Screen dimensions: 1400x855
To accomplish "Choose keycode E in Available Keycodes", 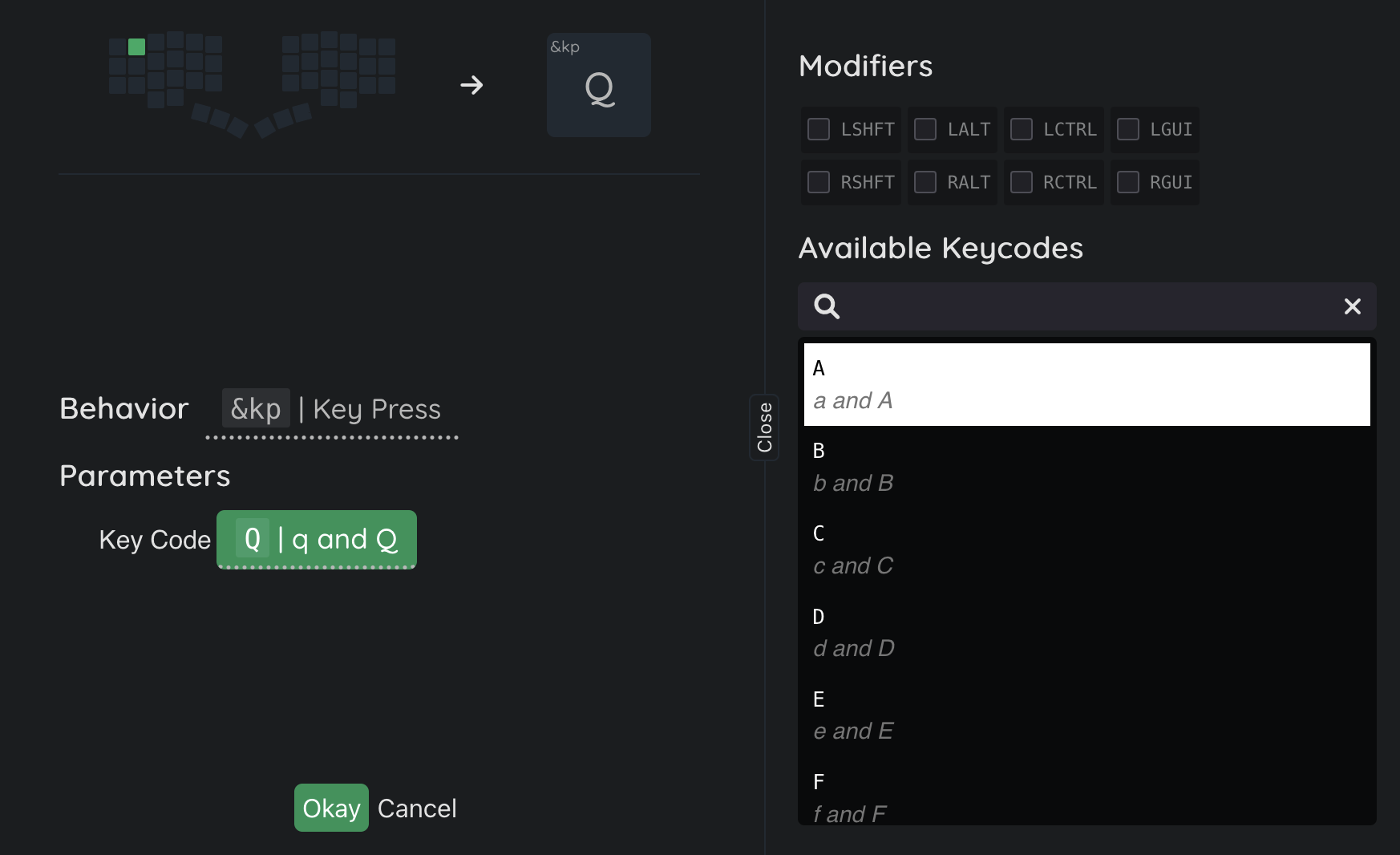I will click(x=1086, y=715).
